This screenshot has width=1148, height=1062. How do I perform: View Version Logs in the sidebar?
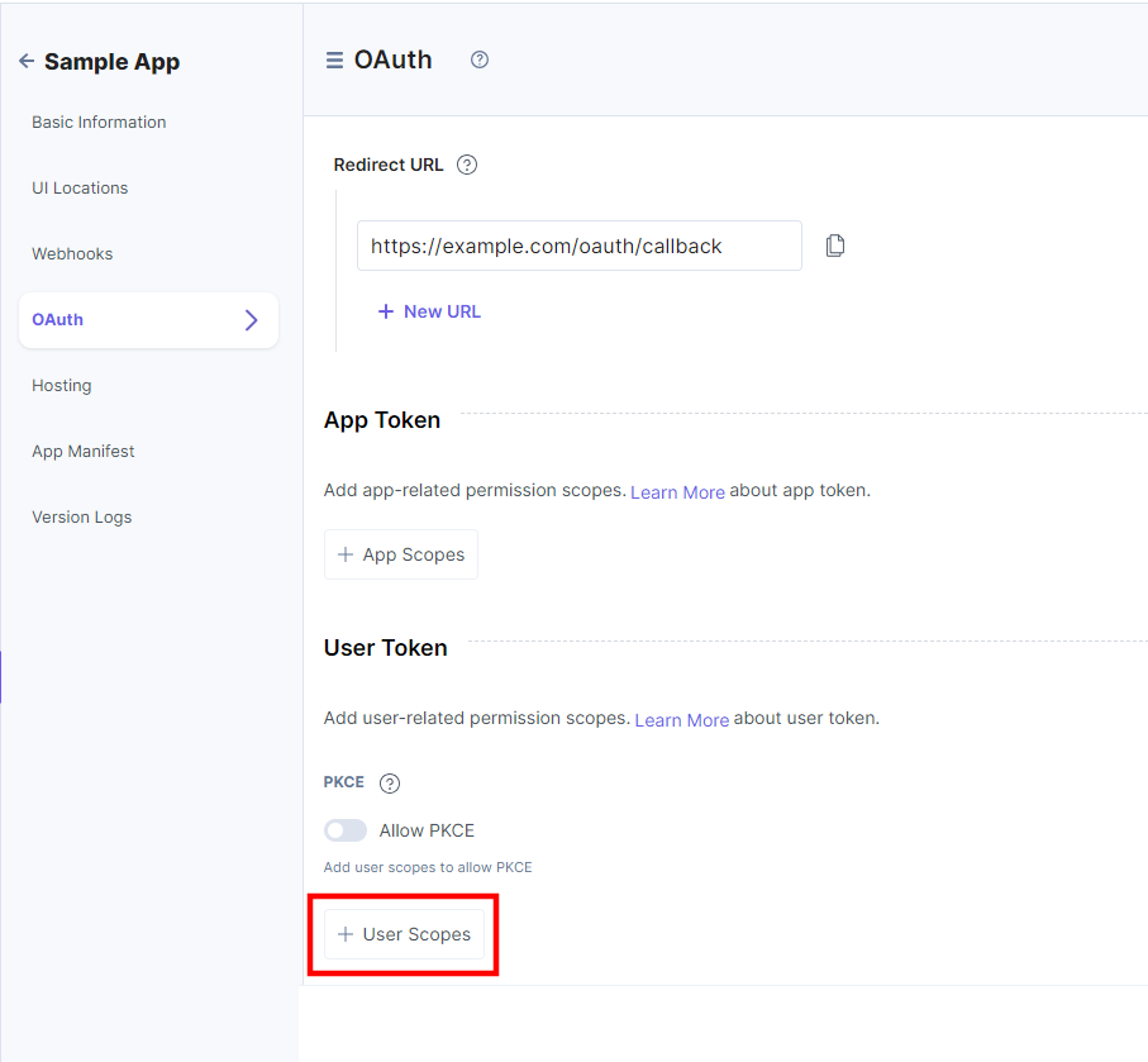(x=82, y=517)
